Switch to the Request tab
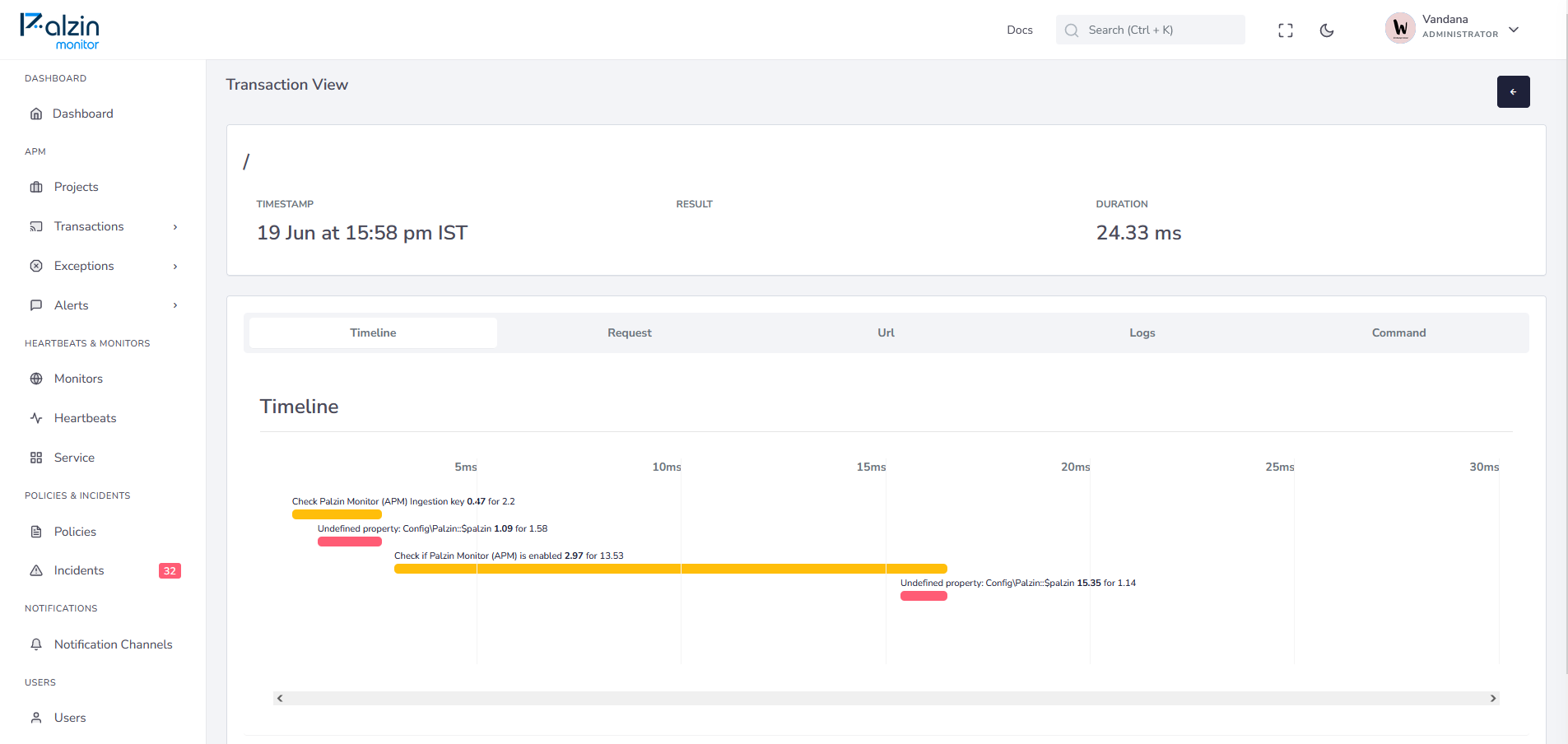Viewport: 1568px width, 744px height. (x=630, y=332)
